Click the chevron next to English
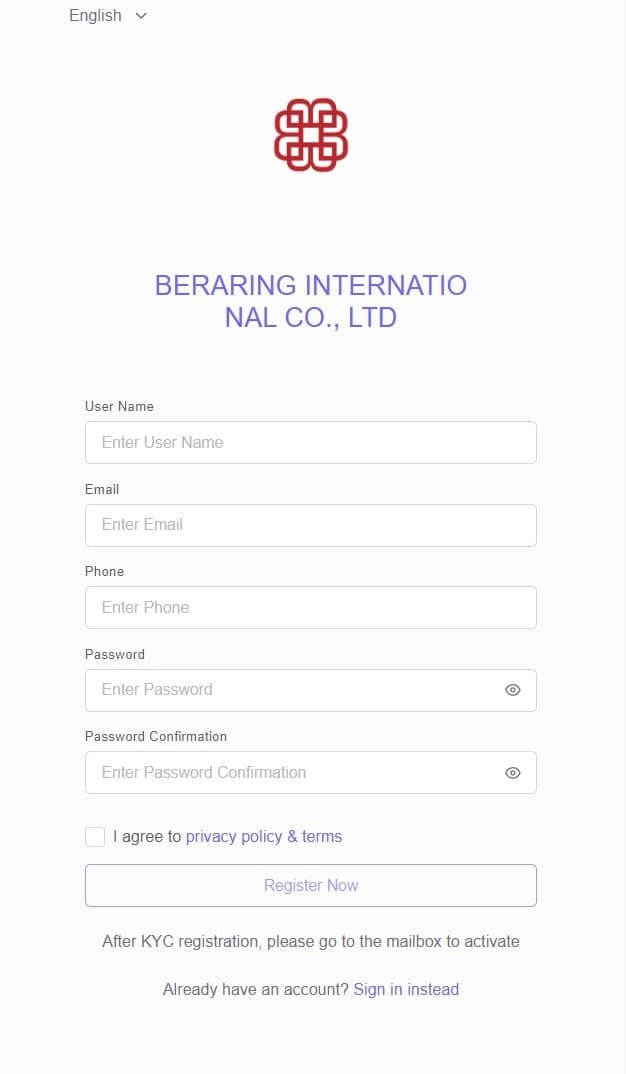 pyautogui.click(x=139, y=16)
